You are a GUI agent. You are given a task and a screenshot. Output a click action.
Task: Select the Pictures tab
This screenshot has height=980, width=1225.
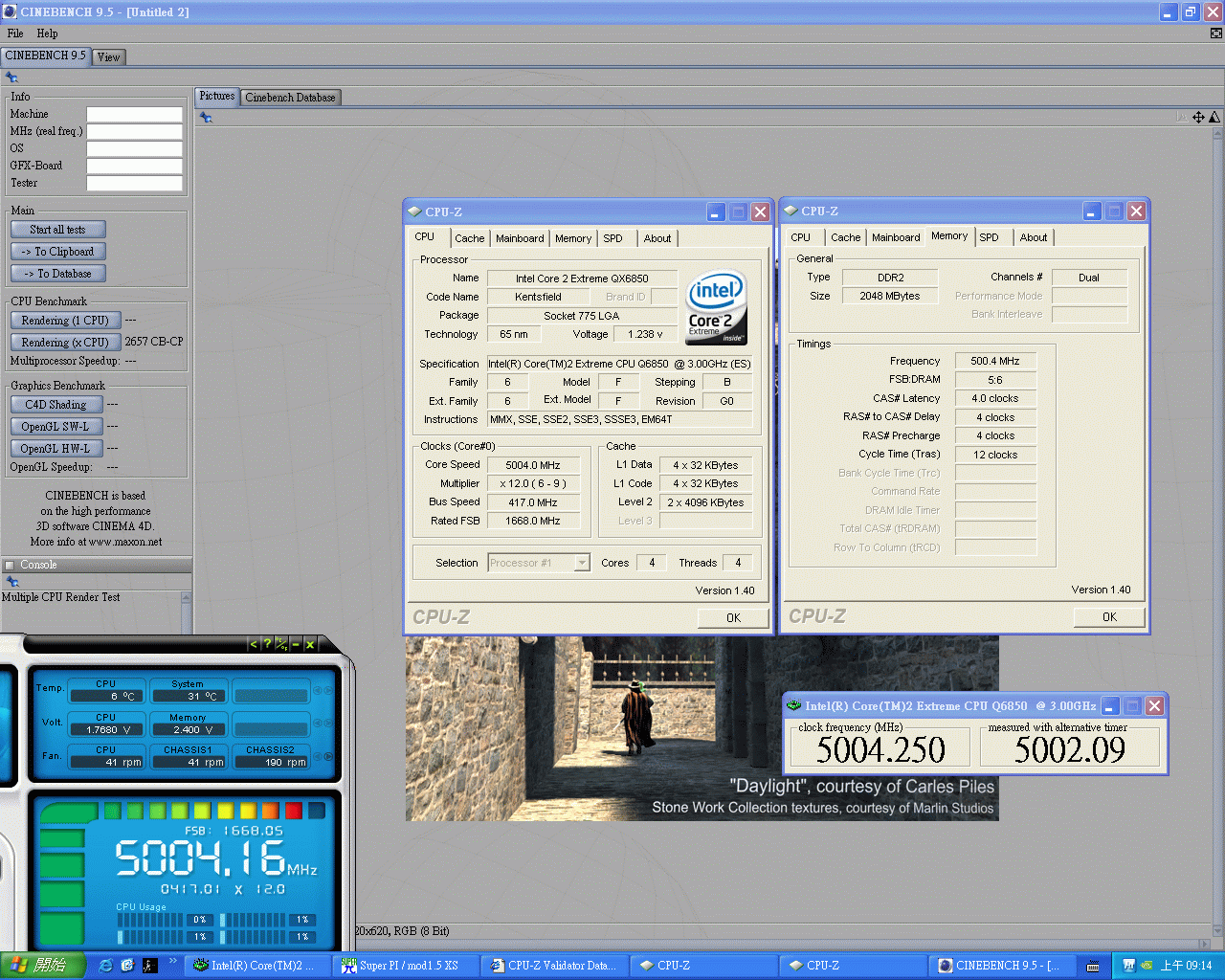(x=217, y=97)
